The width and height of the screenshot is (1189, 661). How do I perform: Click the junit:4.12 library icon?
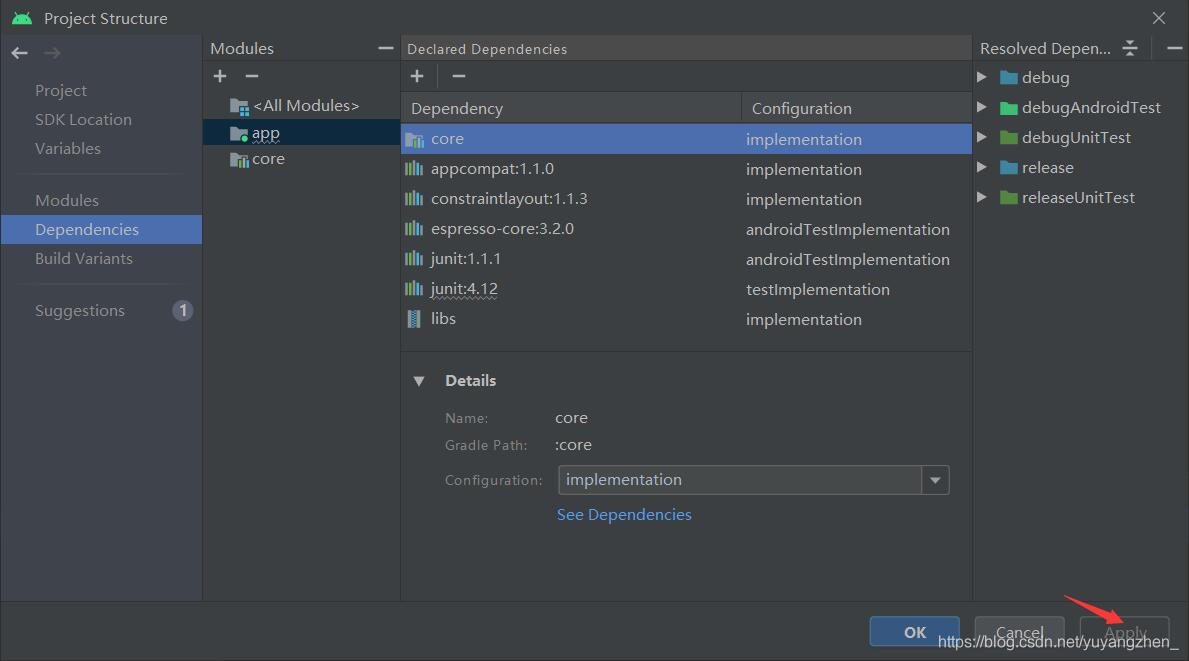(414, 288)
